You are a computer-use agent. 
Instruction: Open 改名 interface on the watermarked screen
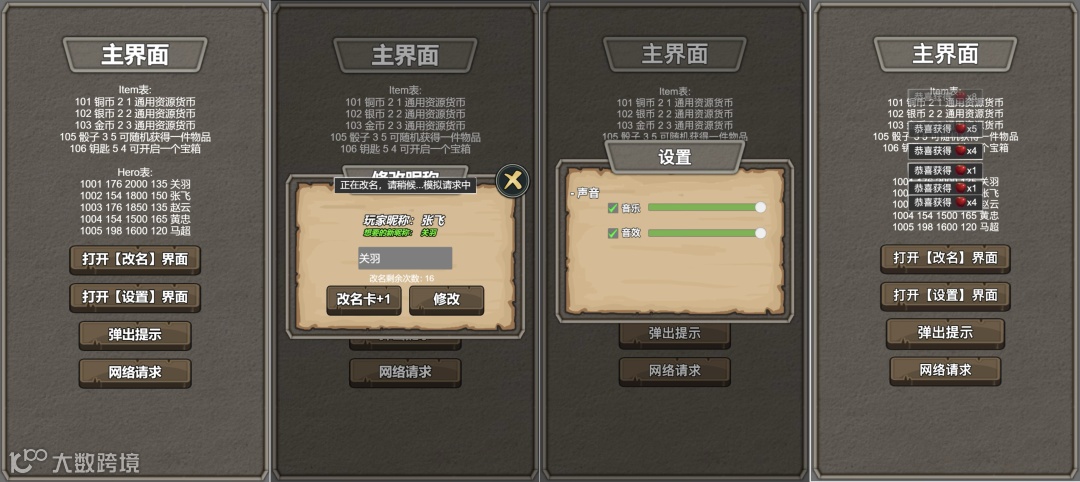pyautogui.click(x=135, y=260)
